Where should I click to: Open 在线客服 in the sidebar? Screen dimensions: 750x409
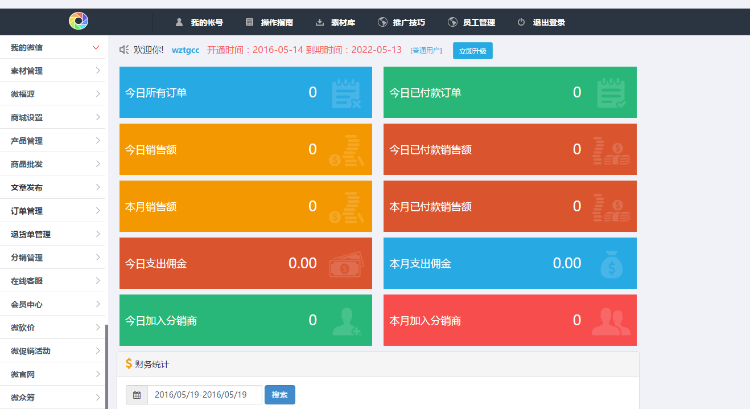tap(53, 281)
